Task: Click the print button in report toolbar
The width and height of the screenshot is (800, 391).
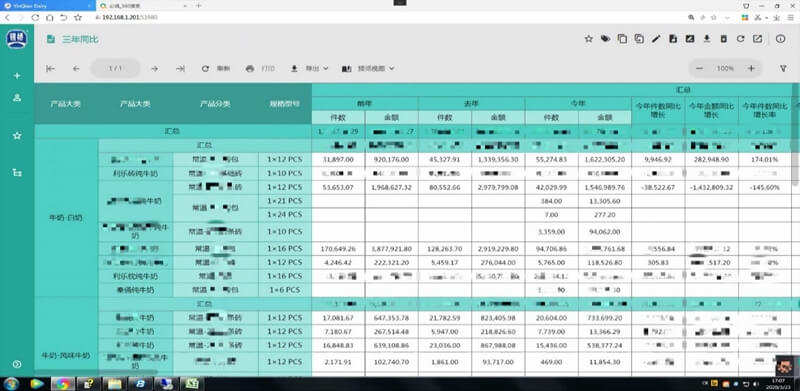Action: click(260, 68)
